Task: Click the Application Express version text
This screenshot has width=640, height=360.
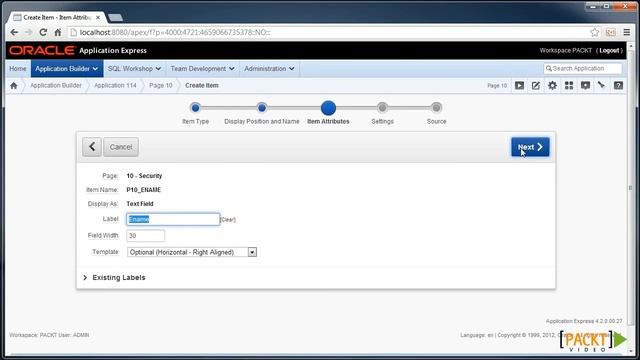Action: 584,321
